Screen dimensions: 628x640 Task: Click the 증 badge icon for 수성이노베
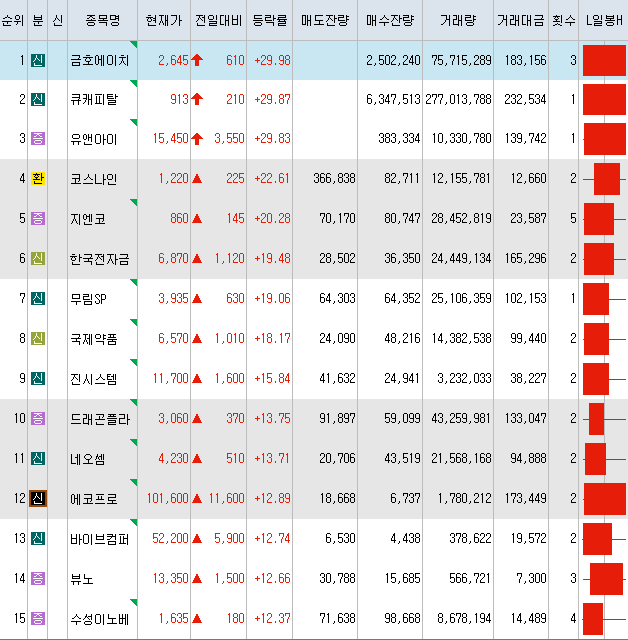(38, 618)
